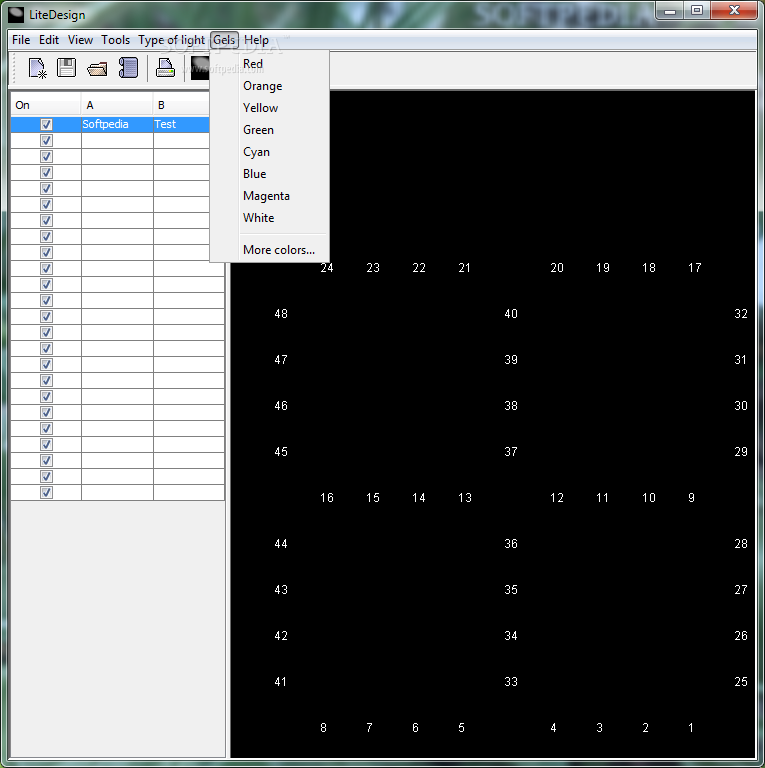Viewport: 765px width, 768px height.
Task: Toggle the checkbox in the third table row
Action: (47, 157)
